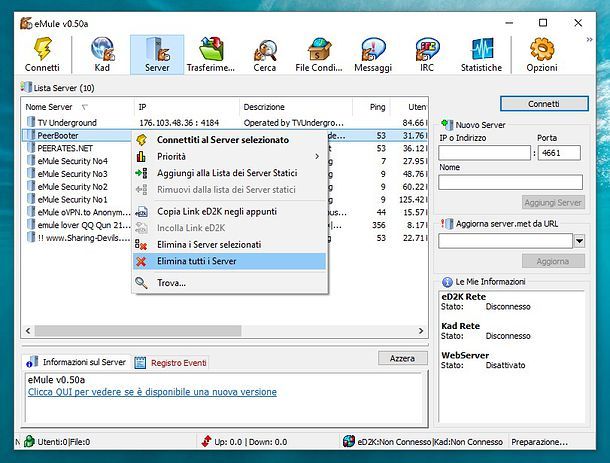This screenshot has width=610, height=463.
Task: Switch to Informazioni sul Server tab
Action: [77, 362]
